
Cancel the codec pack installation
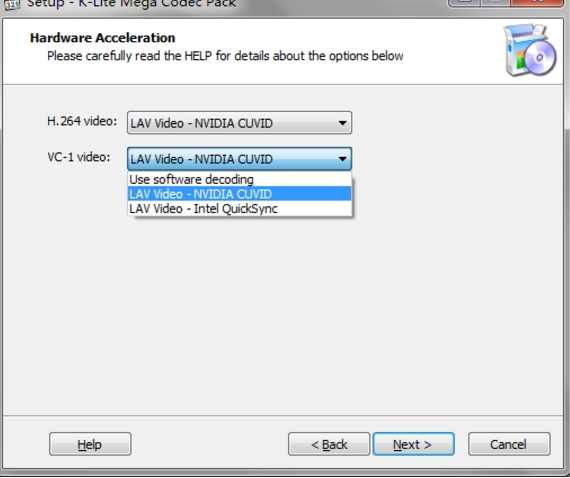[509, 444]
